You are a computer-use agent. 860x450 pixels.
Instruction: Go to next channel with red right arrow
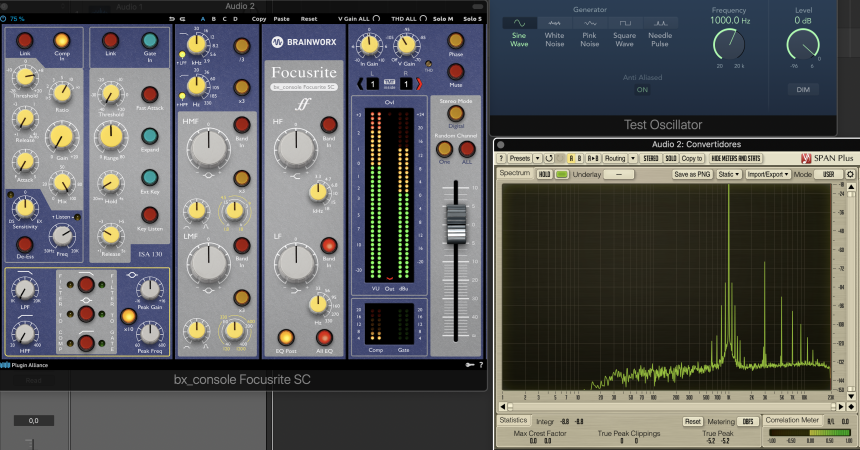(x=419, y=84)
